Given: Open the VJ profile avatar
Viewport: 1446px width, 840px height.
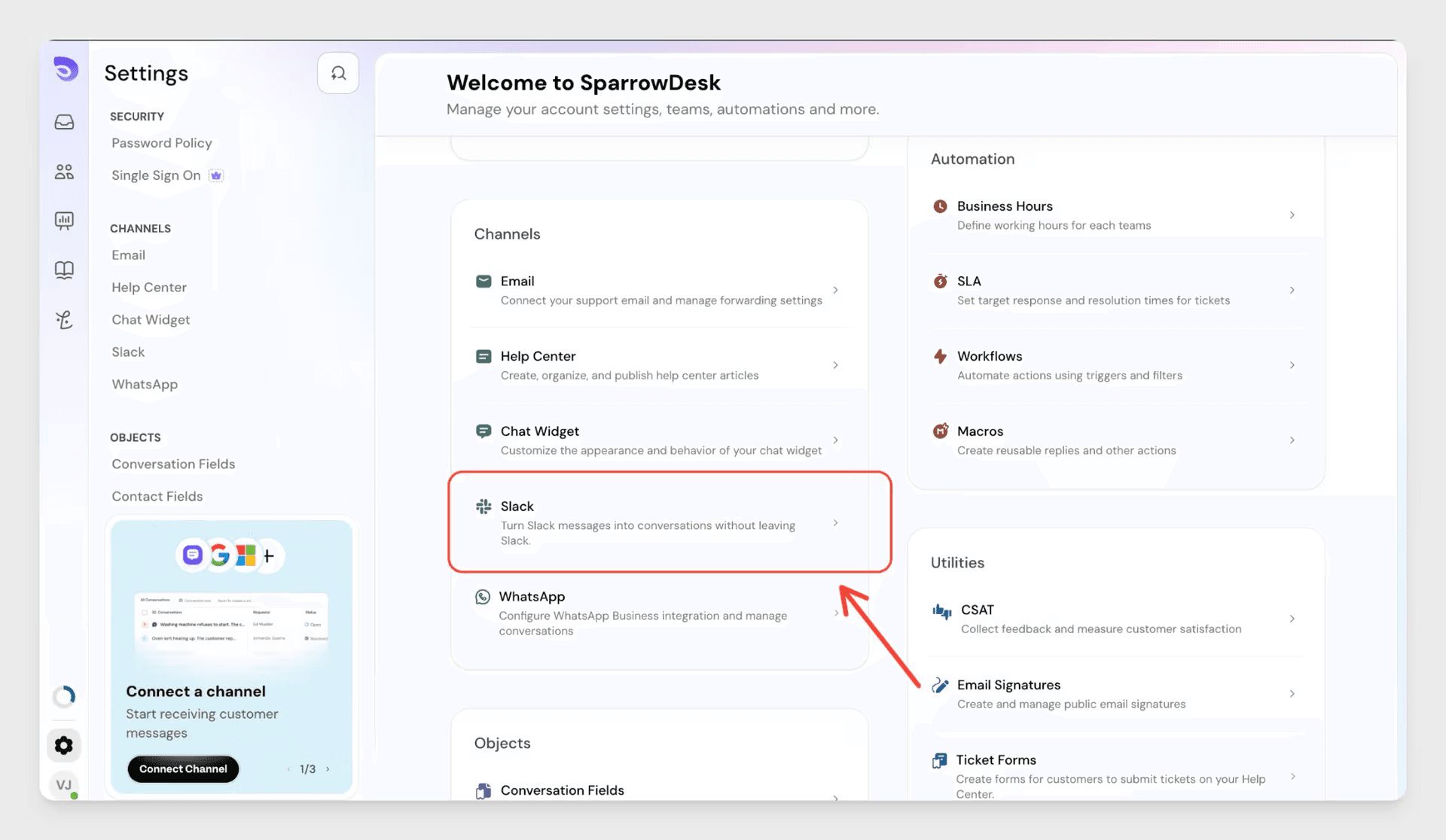Looking at the screenshot, I should click(x=64, y=785).
